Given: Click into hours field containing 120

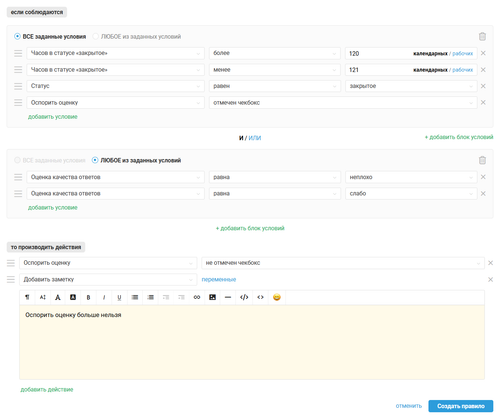Looking at the screenshot, I should [378, 53].
